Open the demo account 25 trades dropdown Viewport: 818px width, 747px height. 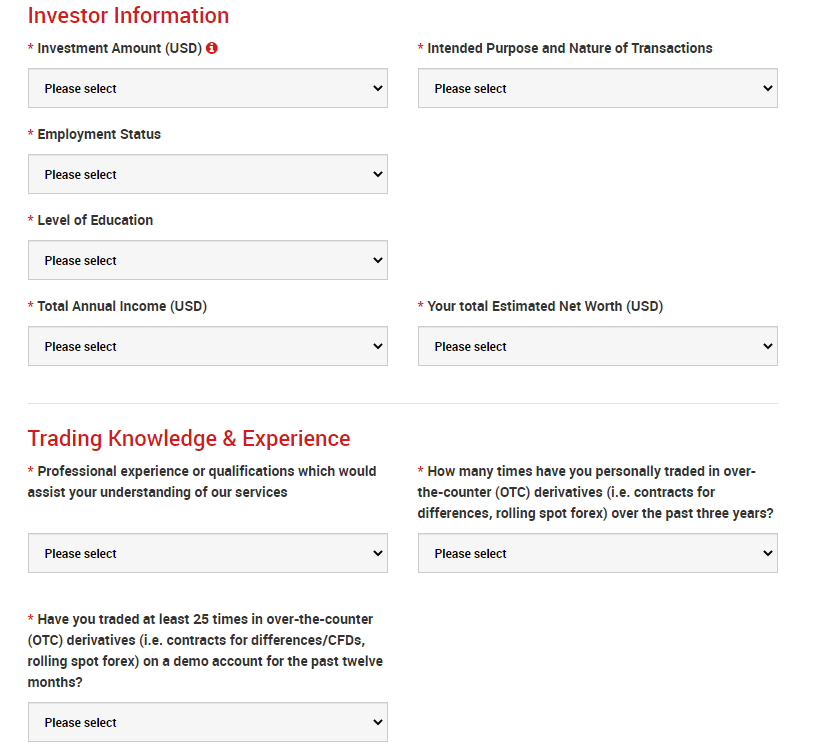tap(207, 722)
